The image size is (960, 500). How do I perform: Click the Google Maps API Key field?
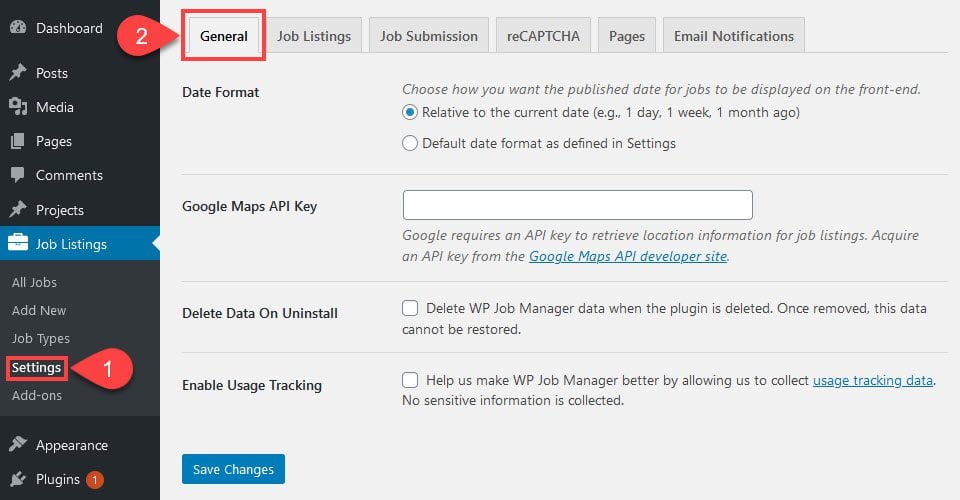click(x=577, y=205)
